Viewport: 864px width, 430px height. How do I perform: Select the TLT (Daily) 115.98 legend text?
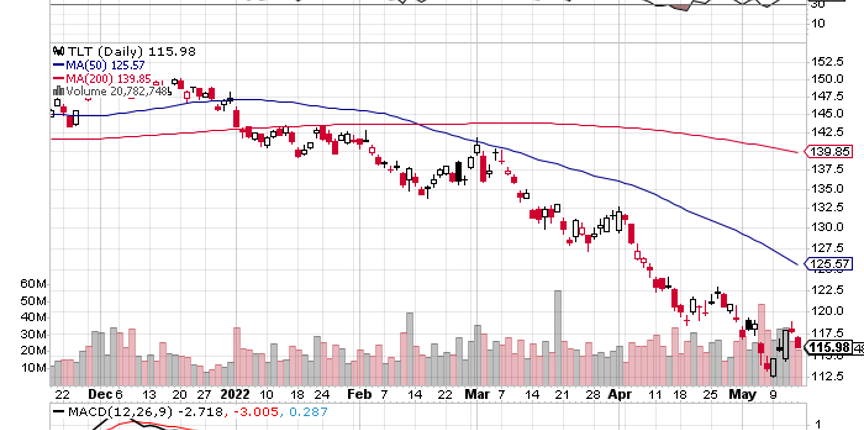tap(131, 51)
